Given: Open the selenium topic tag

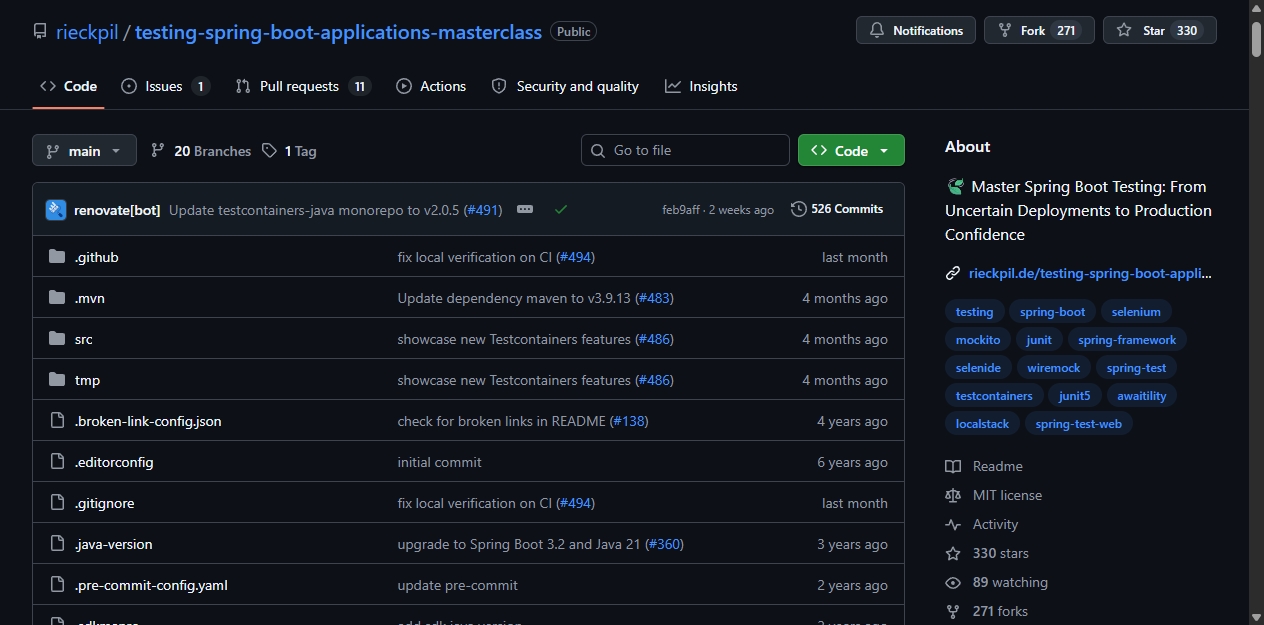Looking at the screenshot, I should tap(1136, 312).
